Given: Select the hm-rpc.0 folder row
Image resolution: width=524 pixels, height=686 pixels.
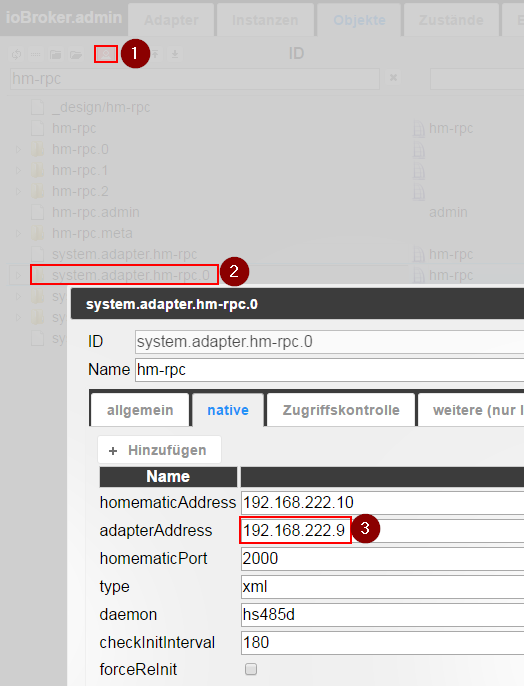Looking at the screenshot, I should [80, 149].
